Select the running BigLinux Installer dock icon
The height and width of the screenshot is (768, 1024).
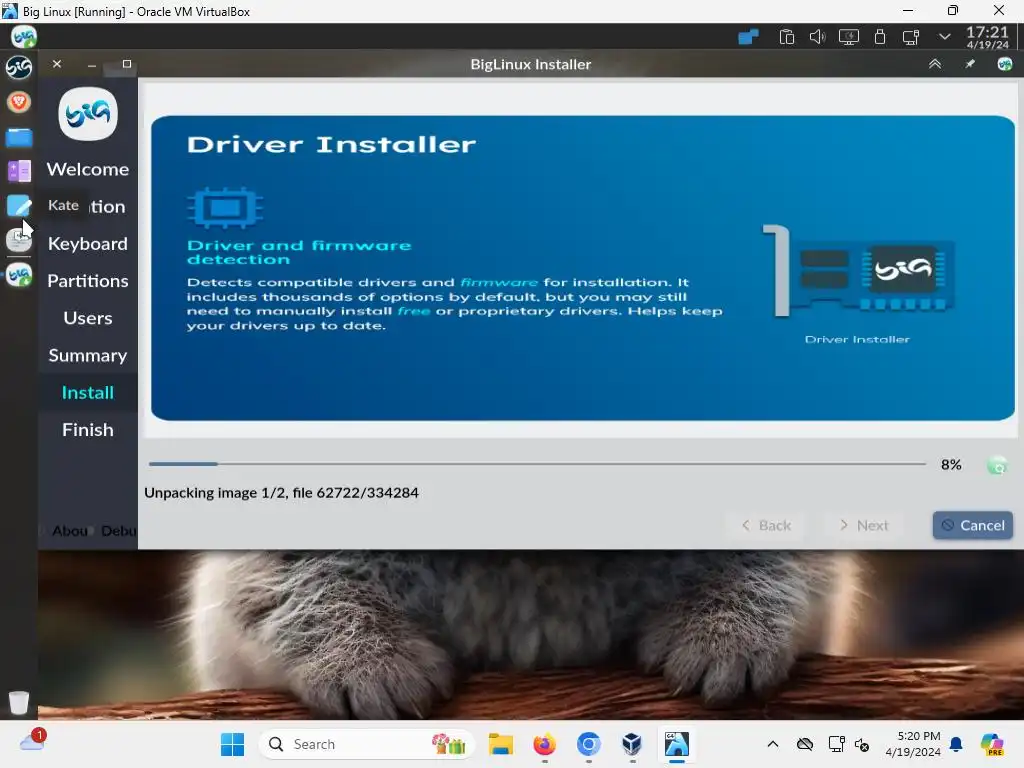click(19, 275)
